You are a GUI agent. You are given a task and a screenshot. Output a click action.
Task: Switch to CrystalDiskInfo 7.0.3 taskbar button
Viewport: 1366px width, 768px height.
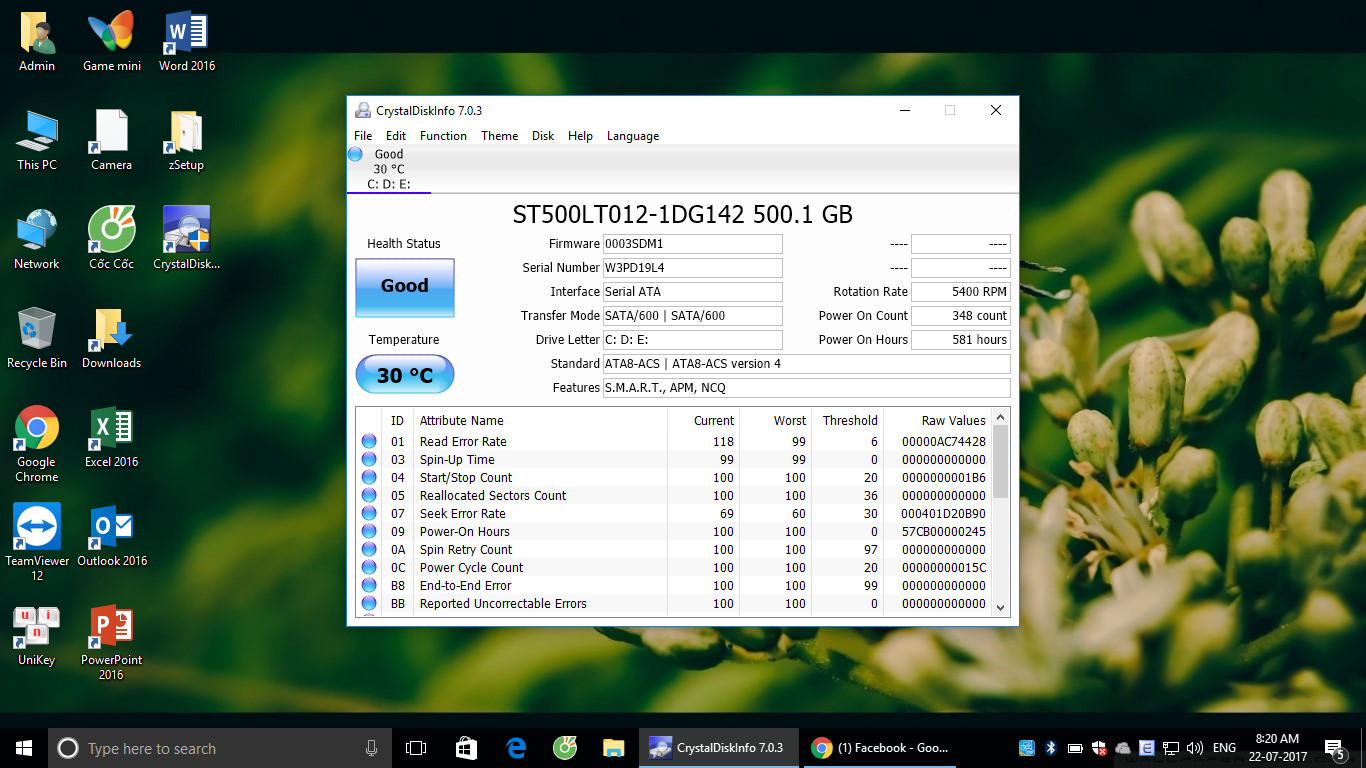click(719, 748)
